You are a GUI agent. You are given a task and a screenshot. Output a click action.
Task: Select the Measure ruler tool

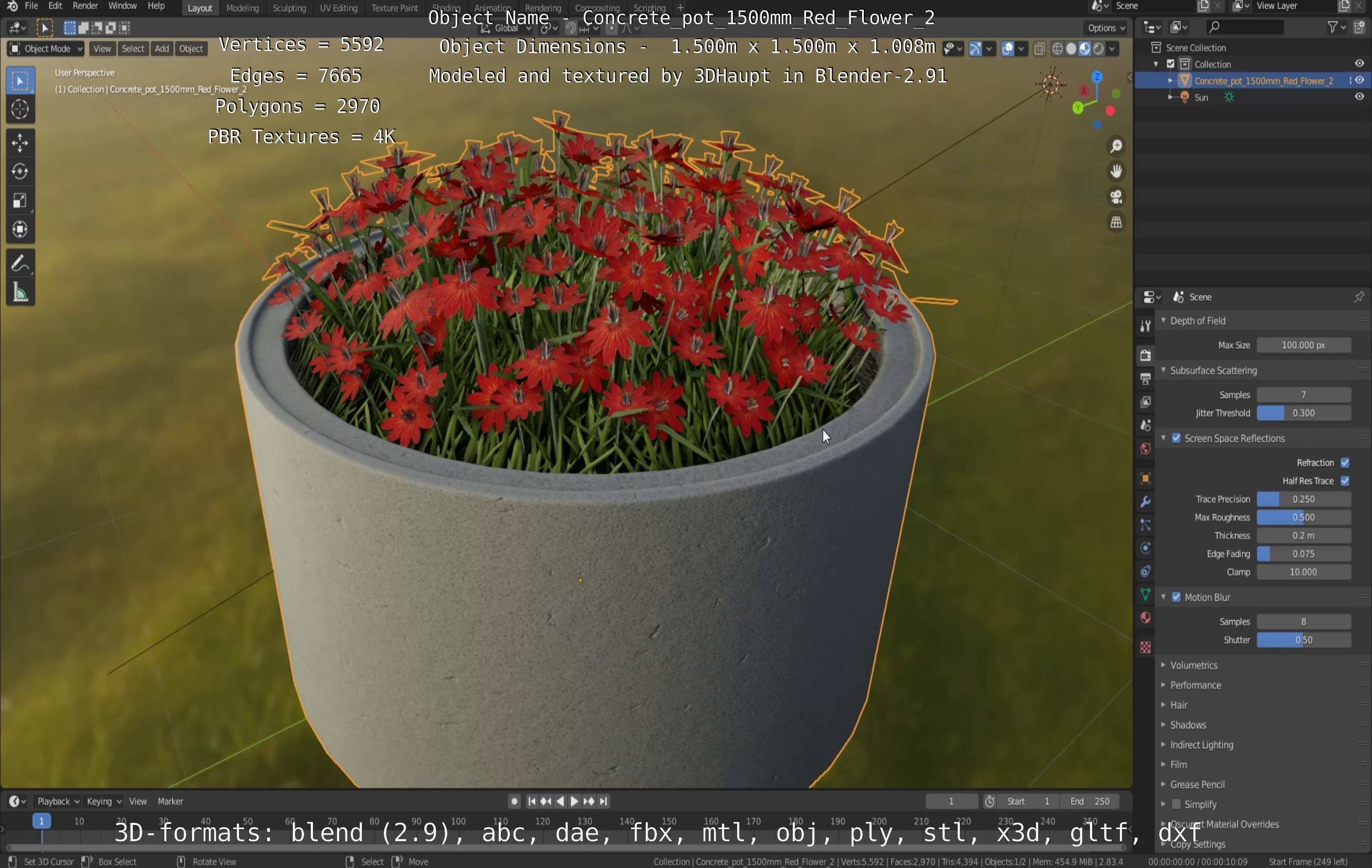[x=20, y=292]
